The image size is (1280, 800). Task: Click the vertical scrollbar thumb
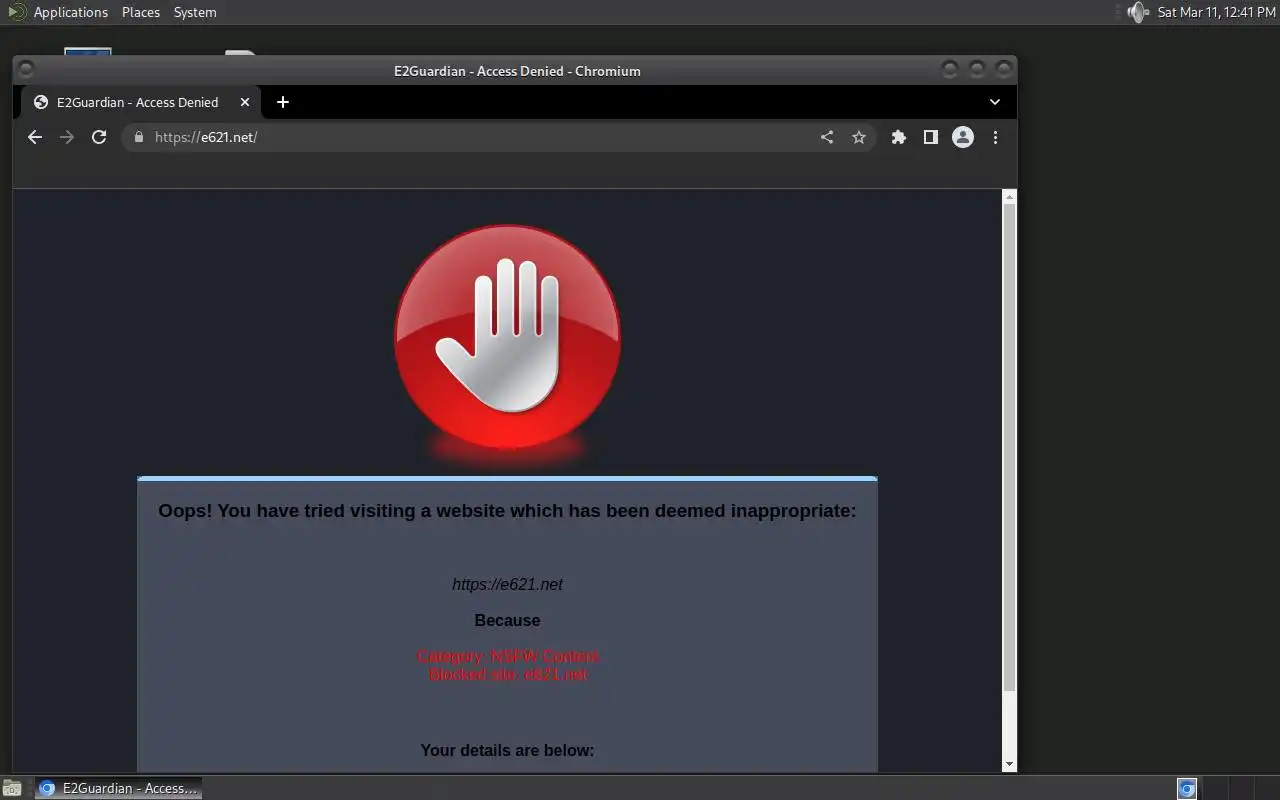pos(1009,447)
